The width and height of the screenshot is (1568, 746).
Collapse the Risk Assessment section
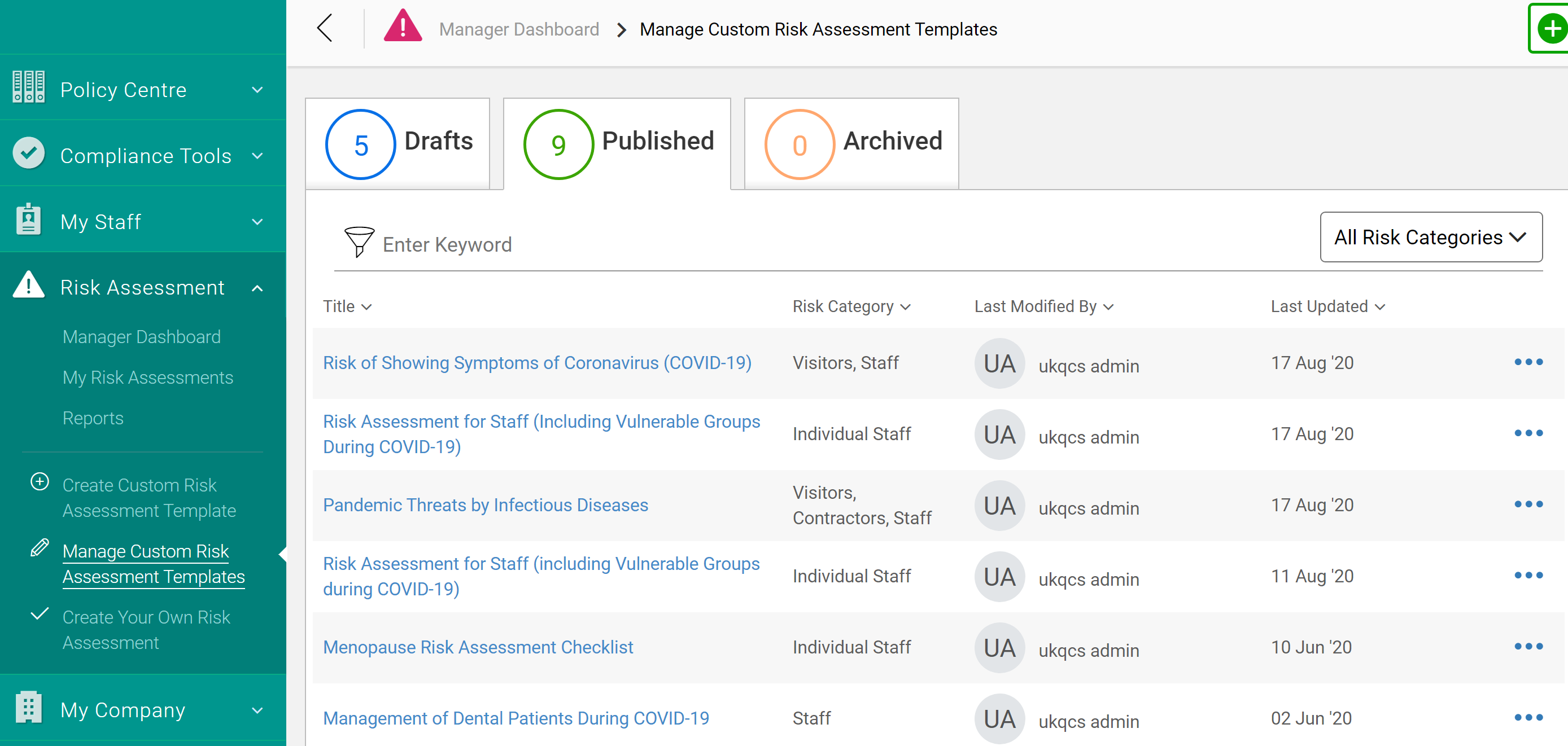pyautogui.click(x=258, y=288)
